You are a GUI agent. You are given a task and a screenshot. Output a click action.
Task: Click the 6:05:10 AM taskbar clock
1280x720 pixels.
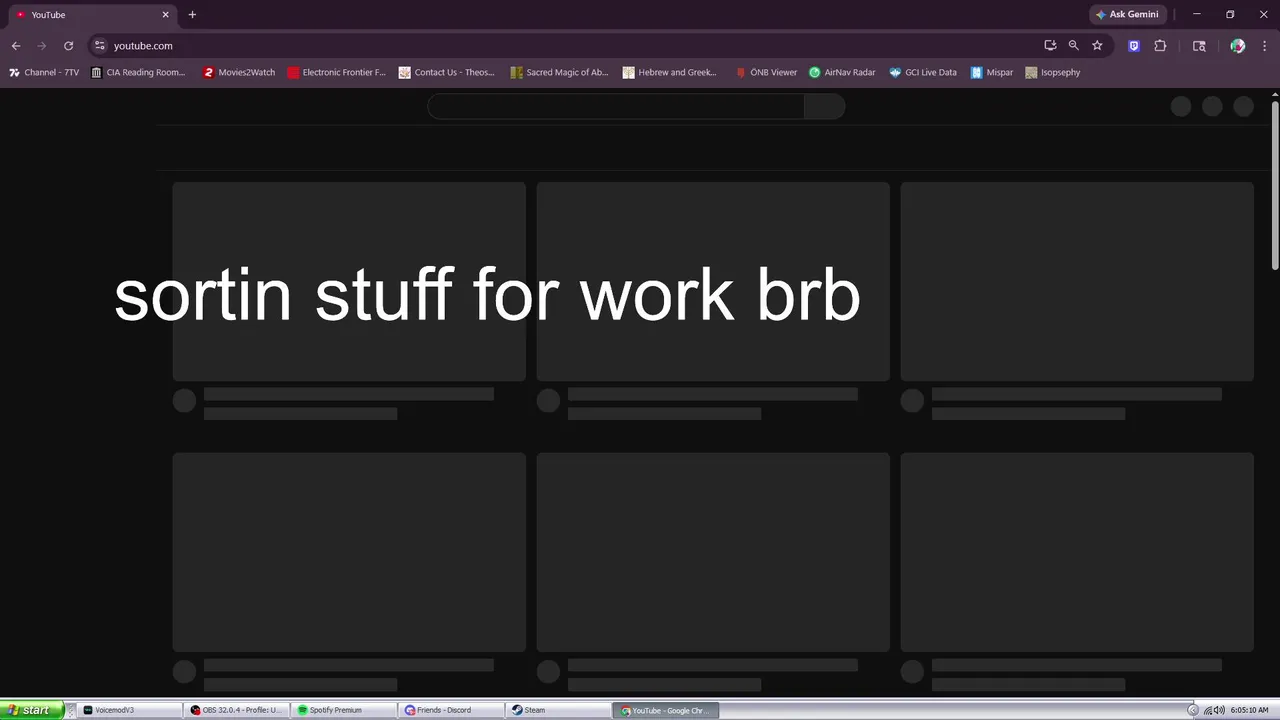(x=1250, y=710)
